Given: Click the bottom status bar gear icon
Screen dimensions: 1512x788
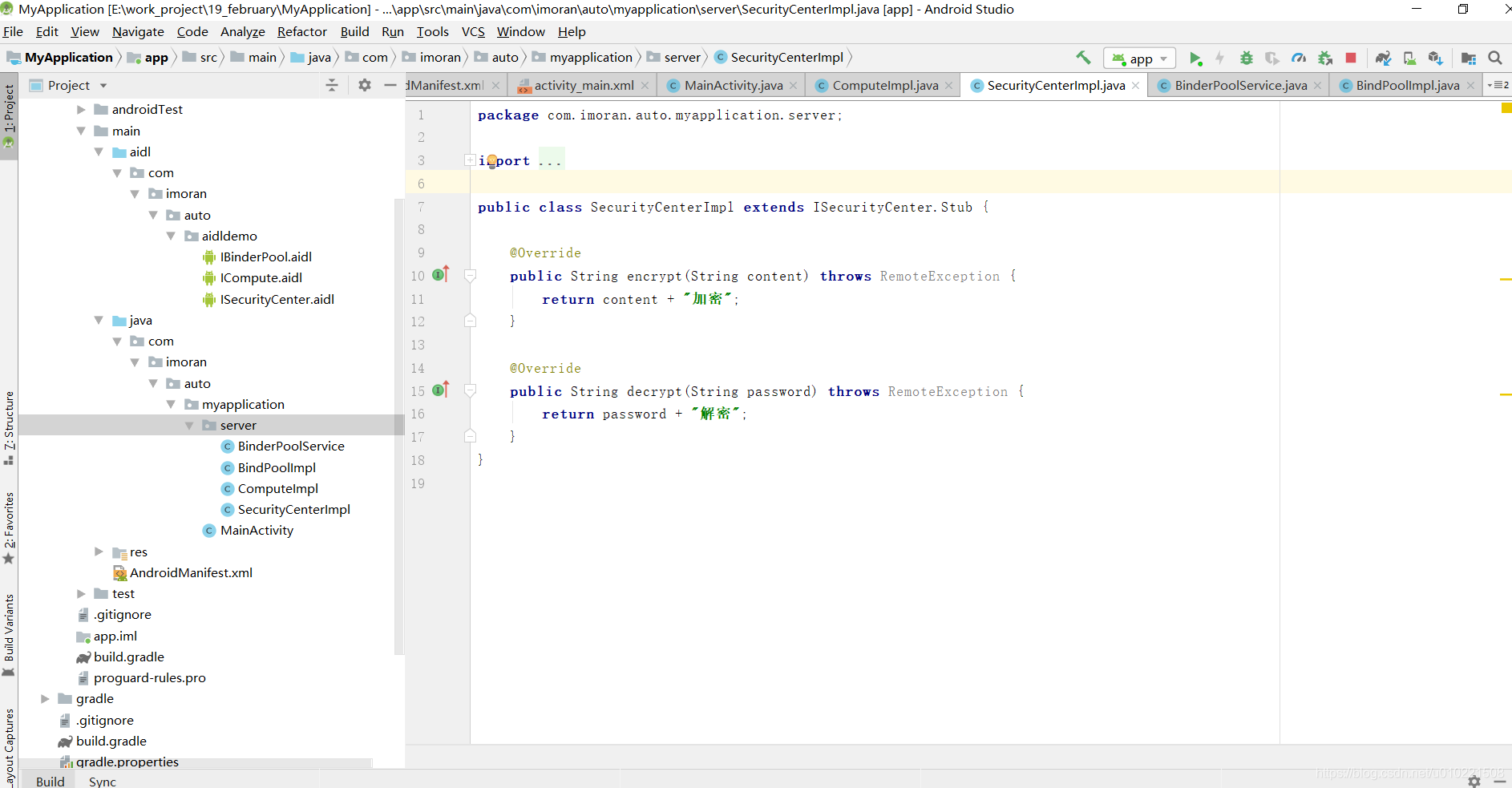Looking at the screenshot, I should pos(1474,781).
